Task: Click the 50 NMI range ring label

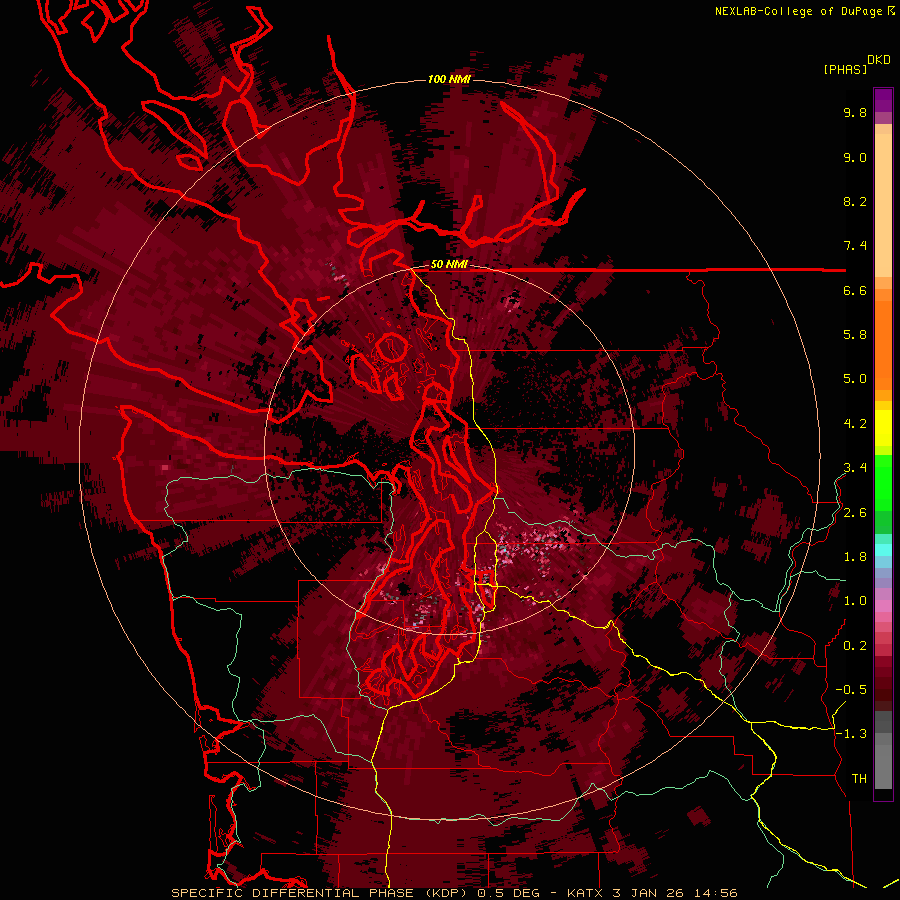Action: click(x=449, y=265)
